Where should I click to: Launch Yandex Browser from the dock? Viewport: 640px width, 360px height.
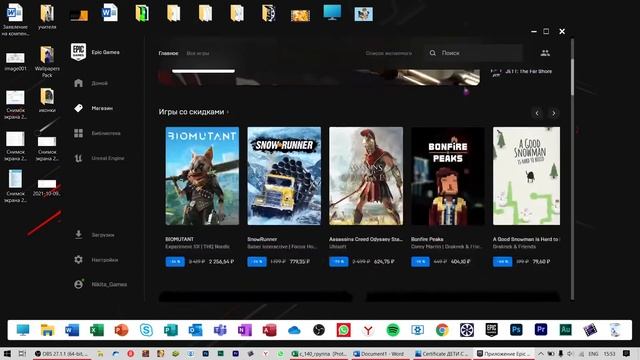[x=368, y=330]
